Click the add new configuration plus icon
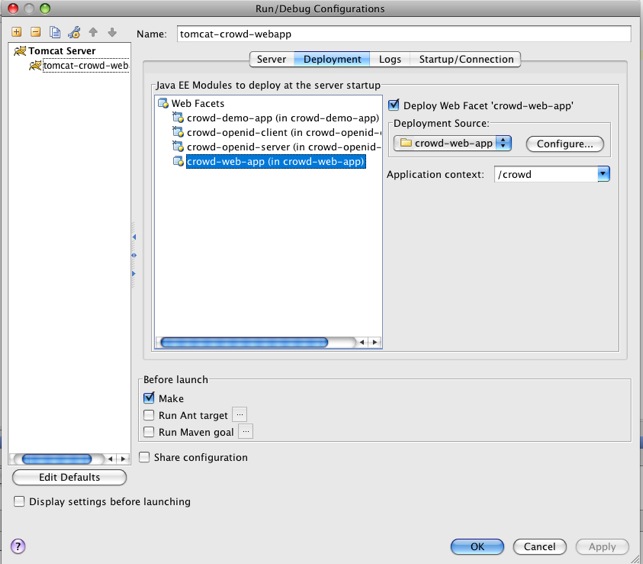Screen dimensions: 643x564 17,32
